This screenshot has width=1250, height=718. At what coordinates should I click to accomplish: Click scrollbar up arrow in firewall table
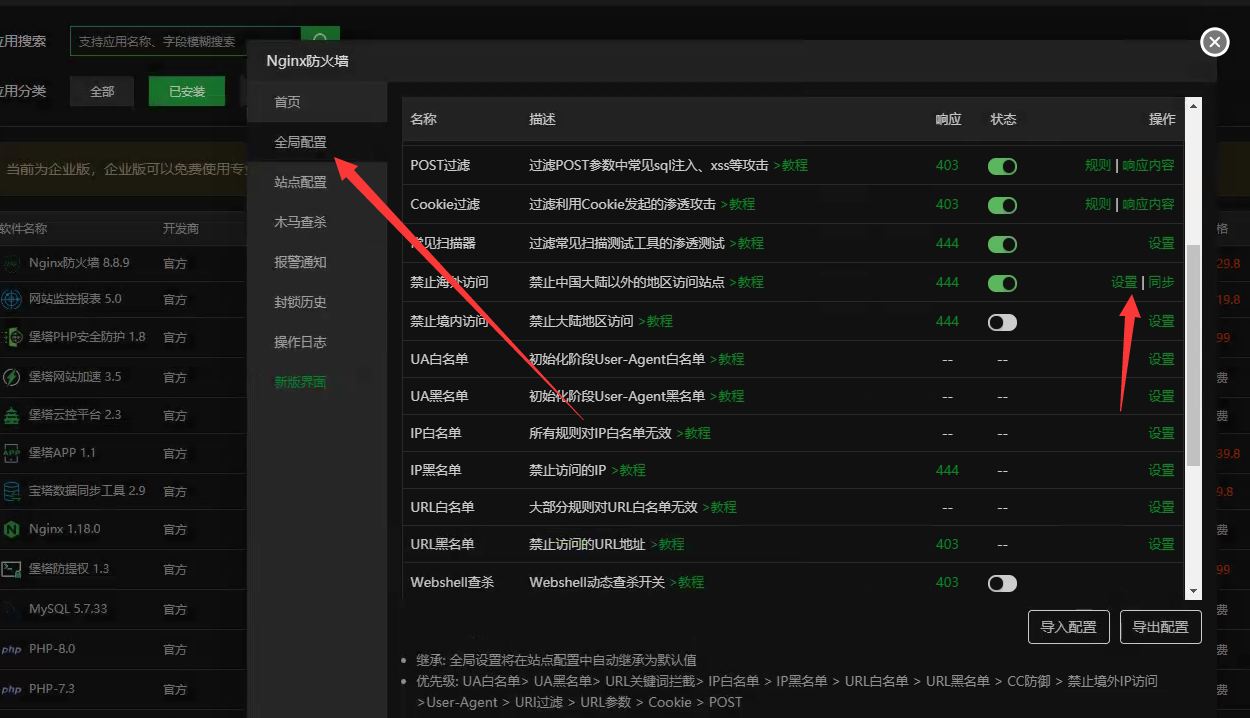(1192, 104)
